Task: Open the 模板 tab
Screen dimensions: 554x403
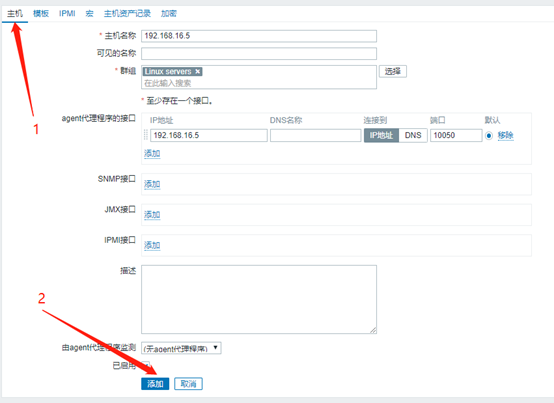Action: (41, 14)
